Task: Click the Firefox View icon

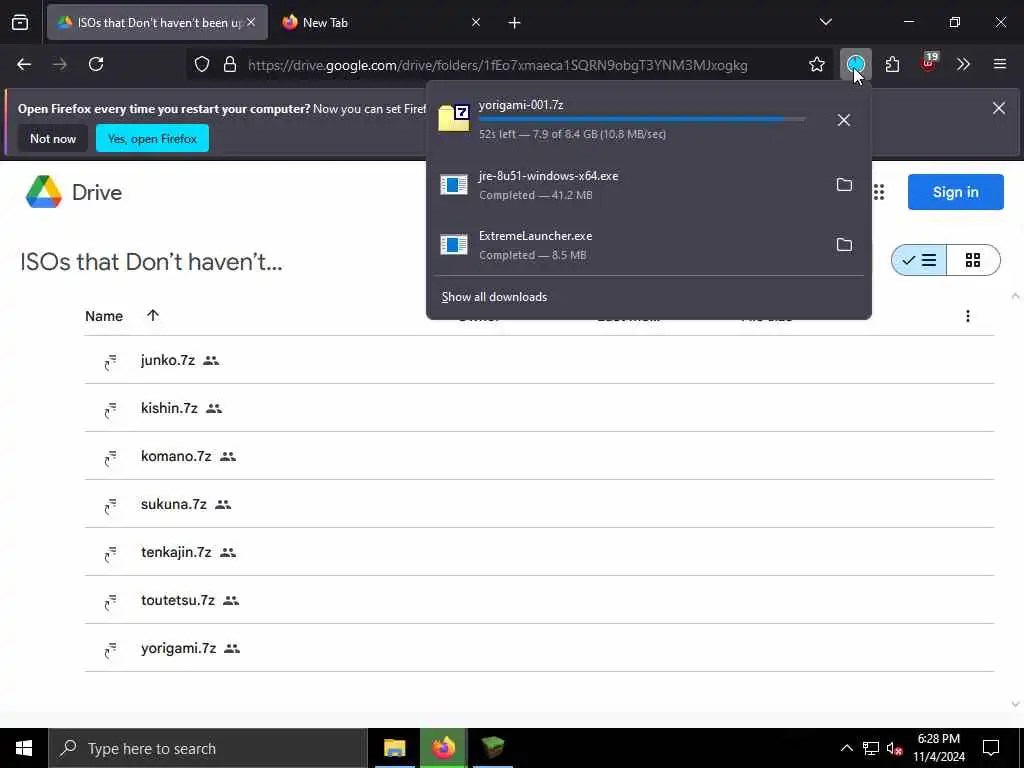Action: click(20, 22)
